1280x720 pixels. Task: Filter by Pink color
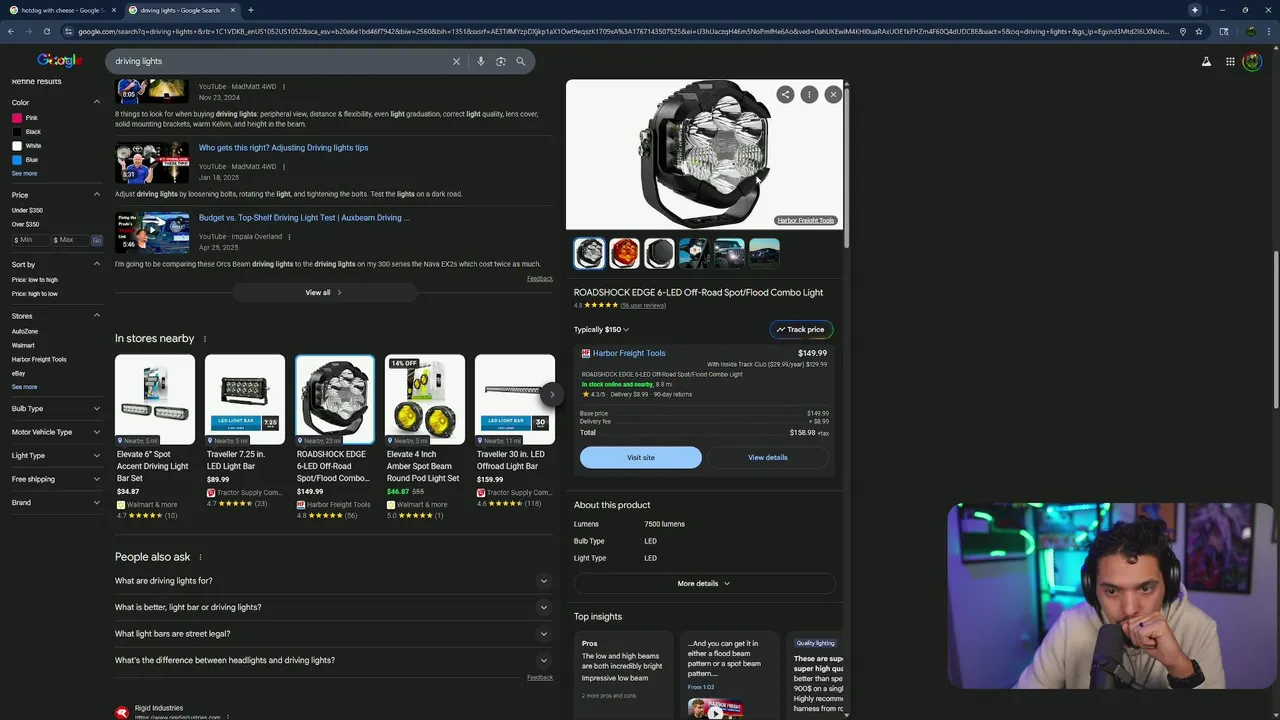point(25,118)
